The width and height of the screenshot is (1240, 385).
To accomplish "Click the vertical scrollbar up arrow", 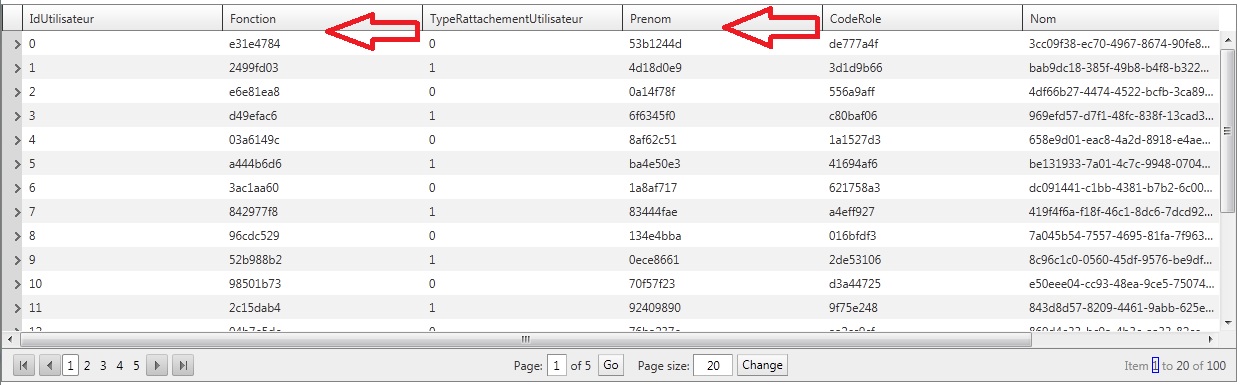I will (x=1229, y=40).
